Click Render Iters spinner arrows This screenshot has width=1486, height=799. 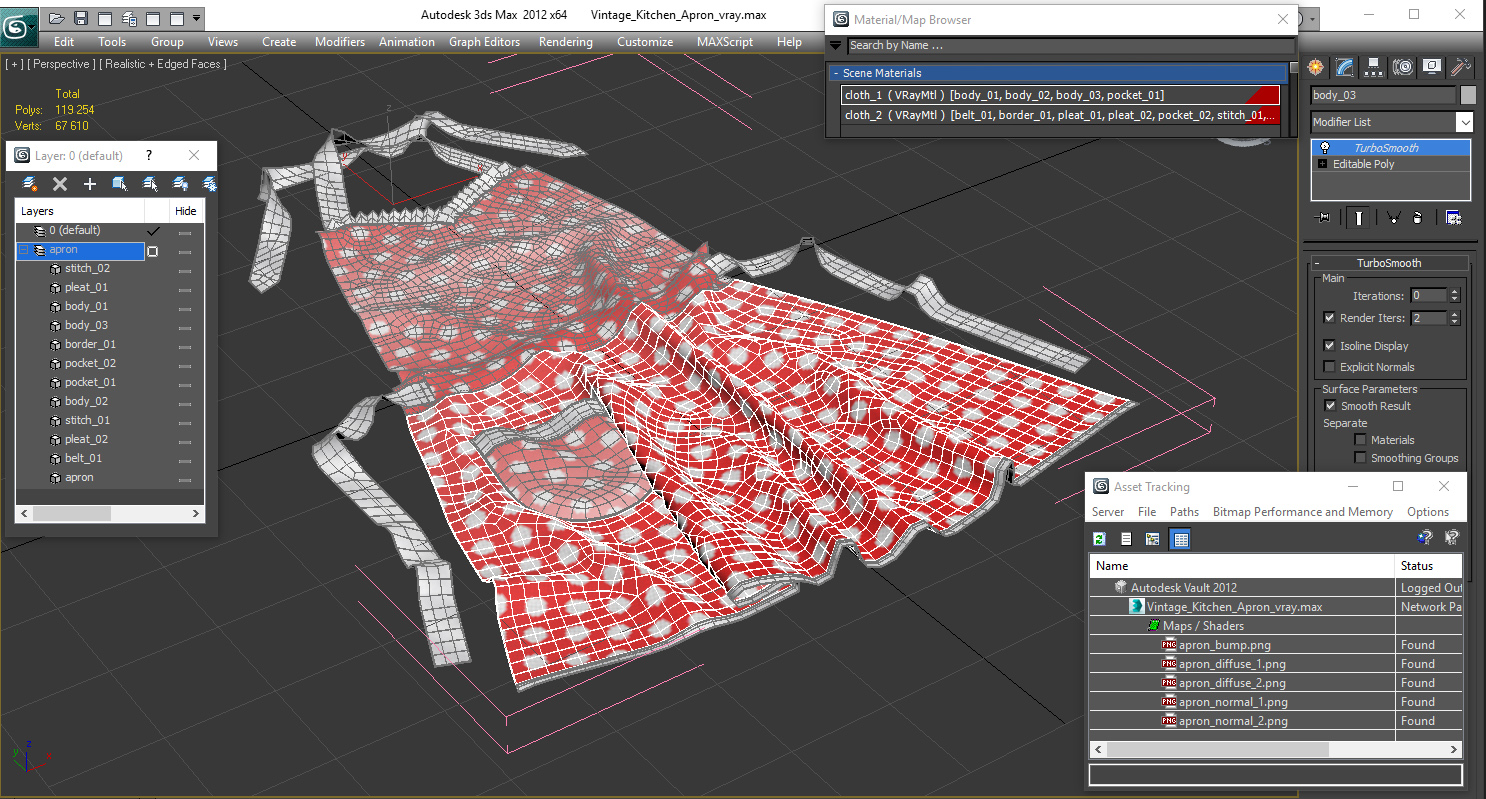tap(1454, 318)
